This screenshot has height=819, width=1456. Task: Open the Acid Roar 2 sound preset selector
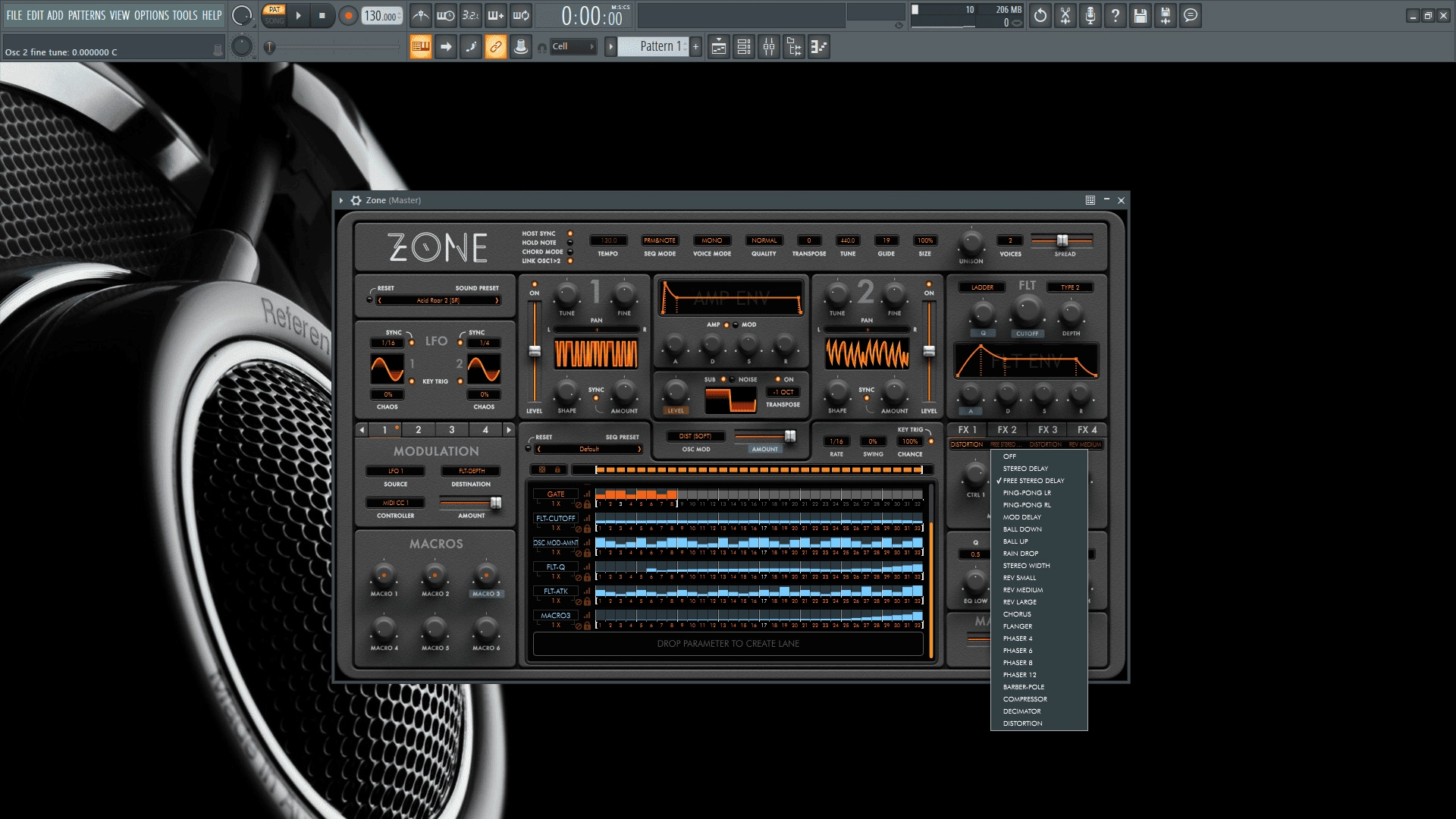438,300
